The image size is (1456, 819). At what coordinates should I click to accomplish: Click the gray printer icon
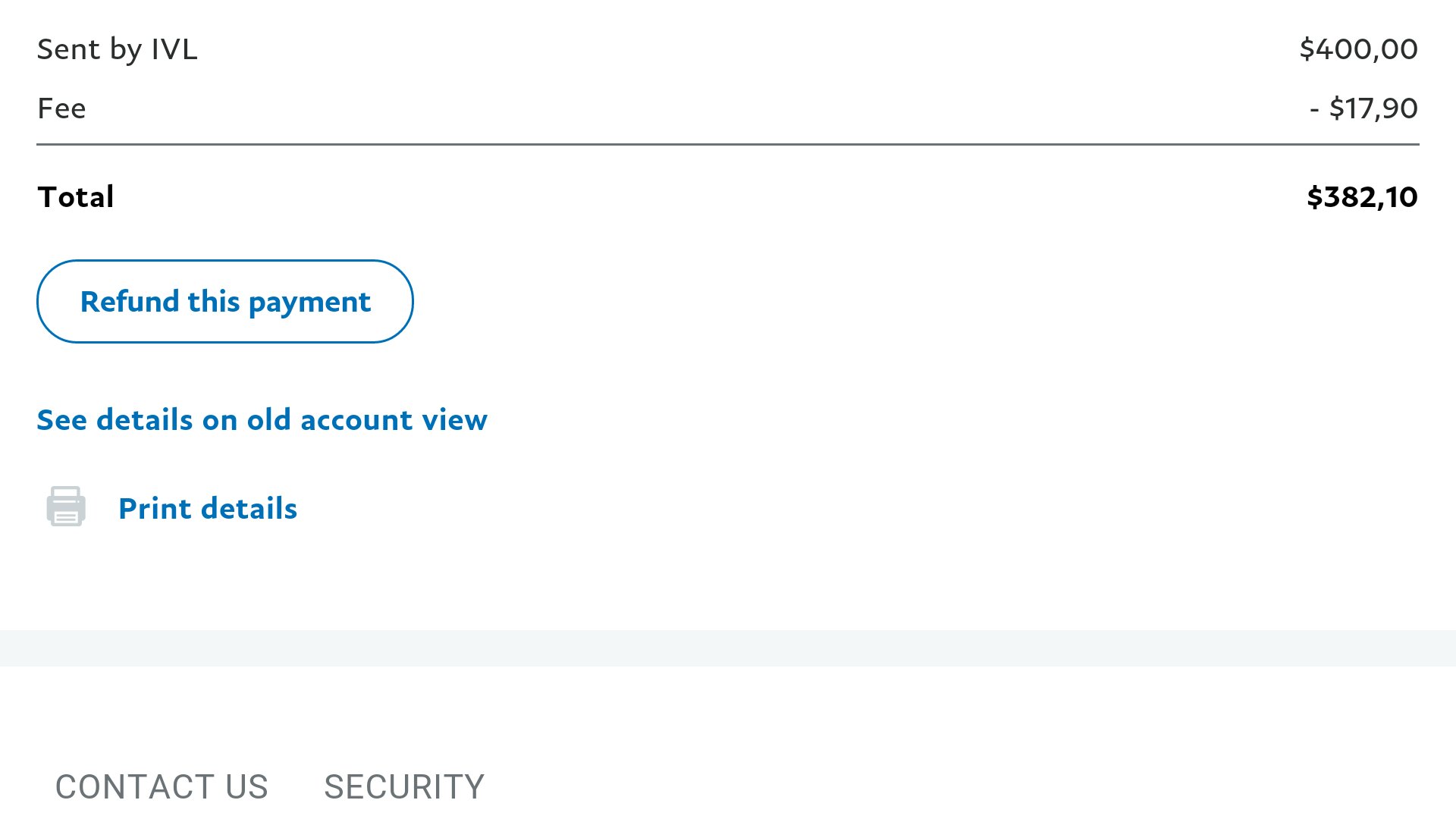[66, 507]
